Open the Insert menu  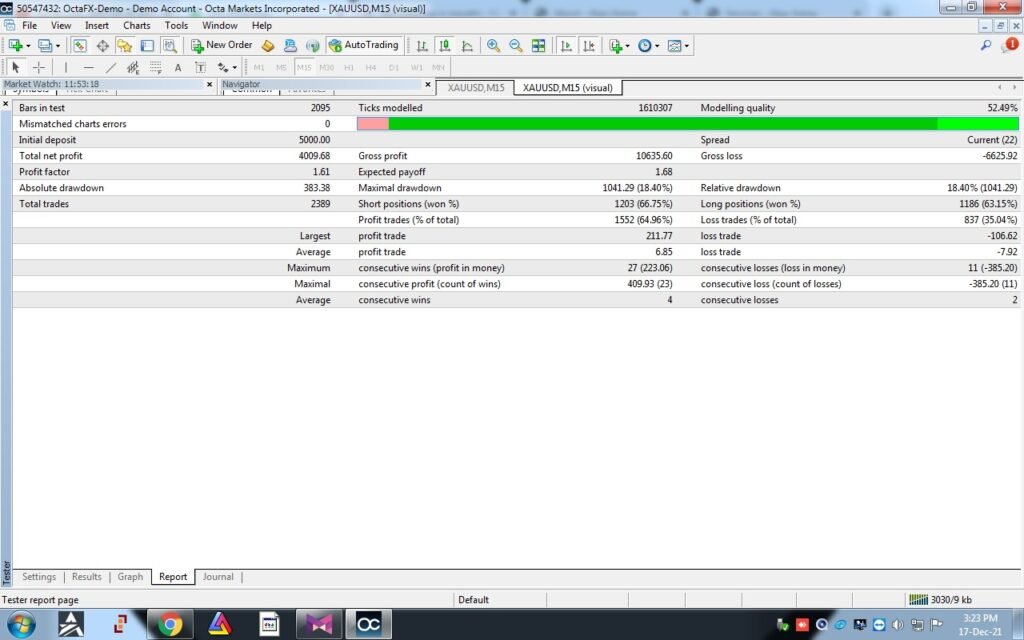97,25
